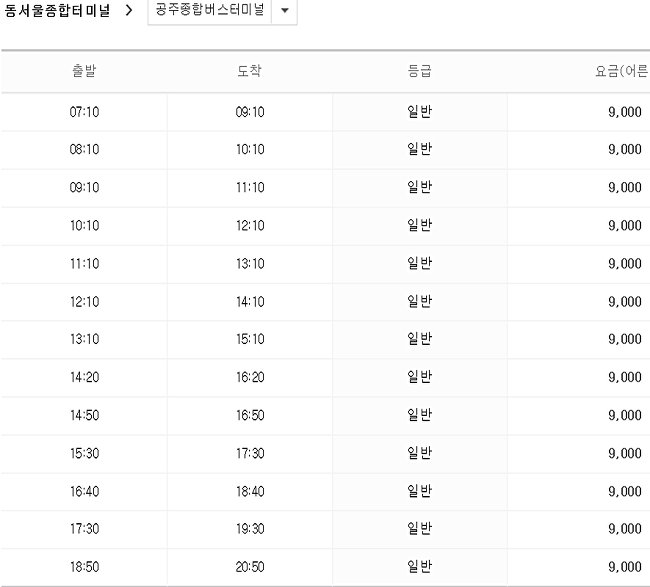Select the 14:50 departure time
The height and width of the screenshot is (587, 650).
click(x=84, y=415)
